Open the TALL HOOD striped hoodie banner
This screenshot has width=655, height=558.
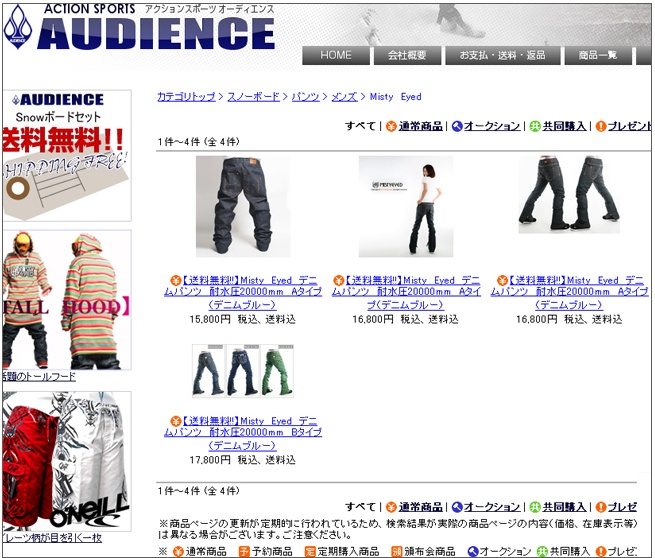pyautogui.click(x=67, y=300)
